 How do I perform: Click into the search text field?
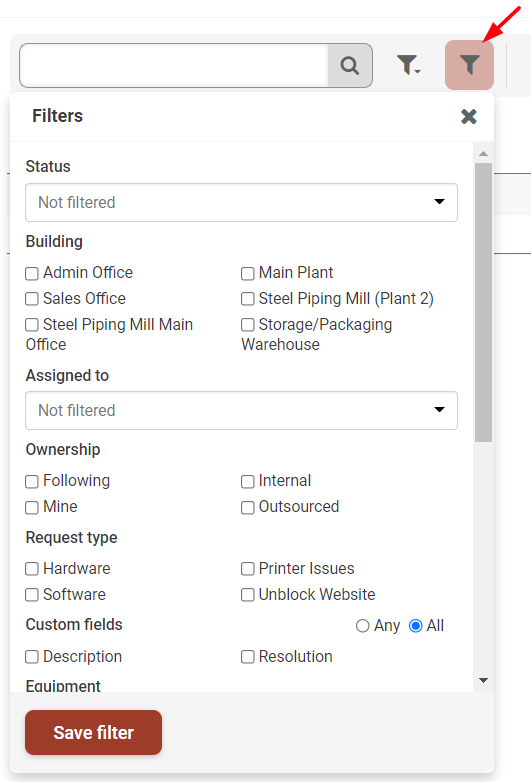point(174,65)
